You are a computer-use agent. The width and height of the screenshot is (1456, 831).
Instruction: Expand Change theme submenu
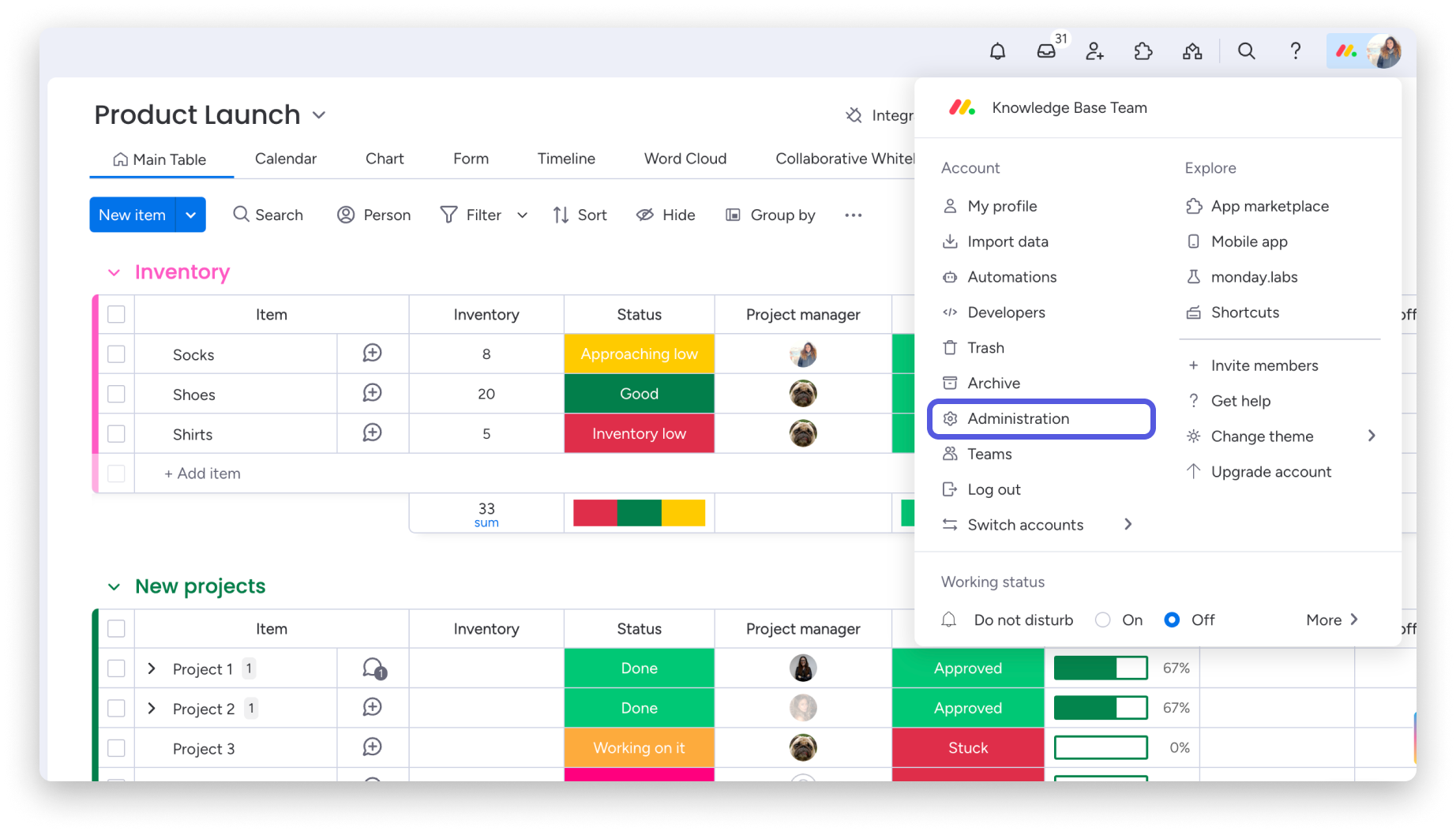[1372, 436]
